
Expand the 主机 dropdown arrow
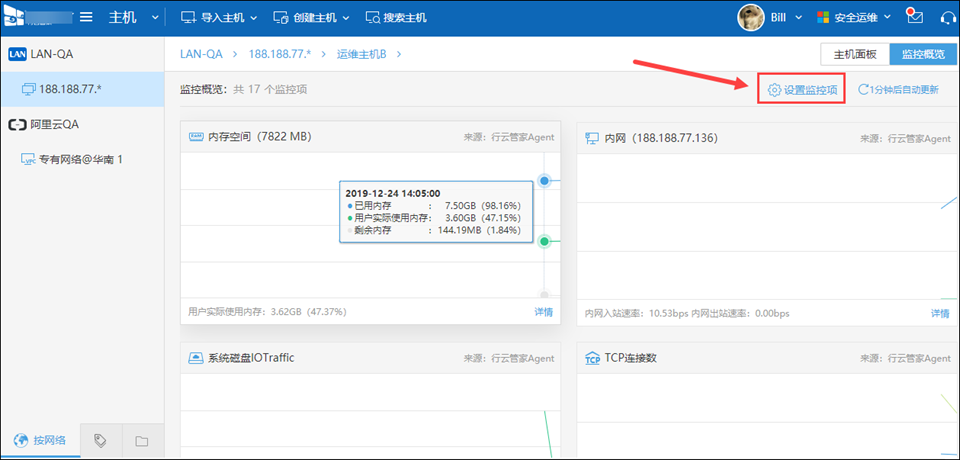[154, 18]
